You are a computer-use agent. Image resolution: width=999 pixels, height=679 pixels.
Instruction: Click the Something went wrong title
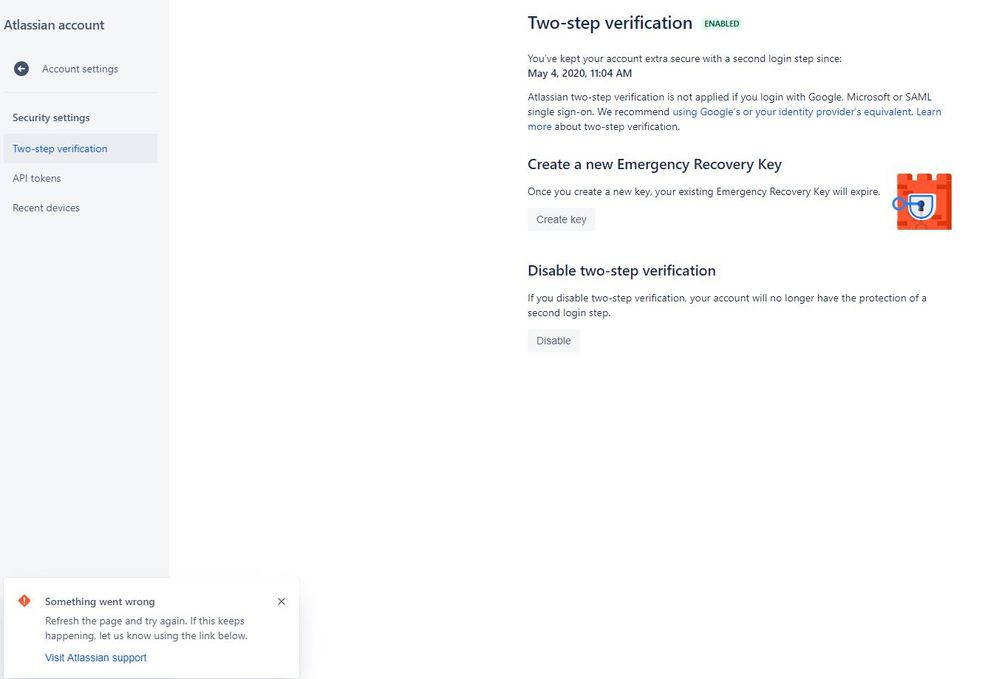click(100, 601)
